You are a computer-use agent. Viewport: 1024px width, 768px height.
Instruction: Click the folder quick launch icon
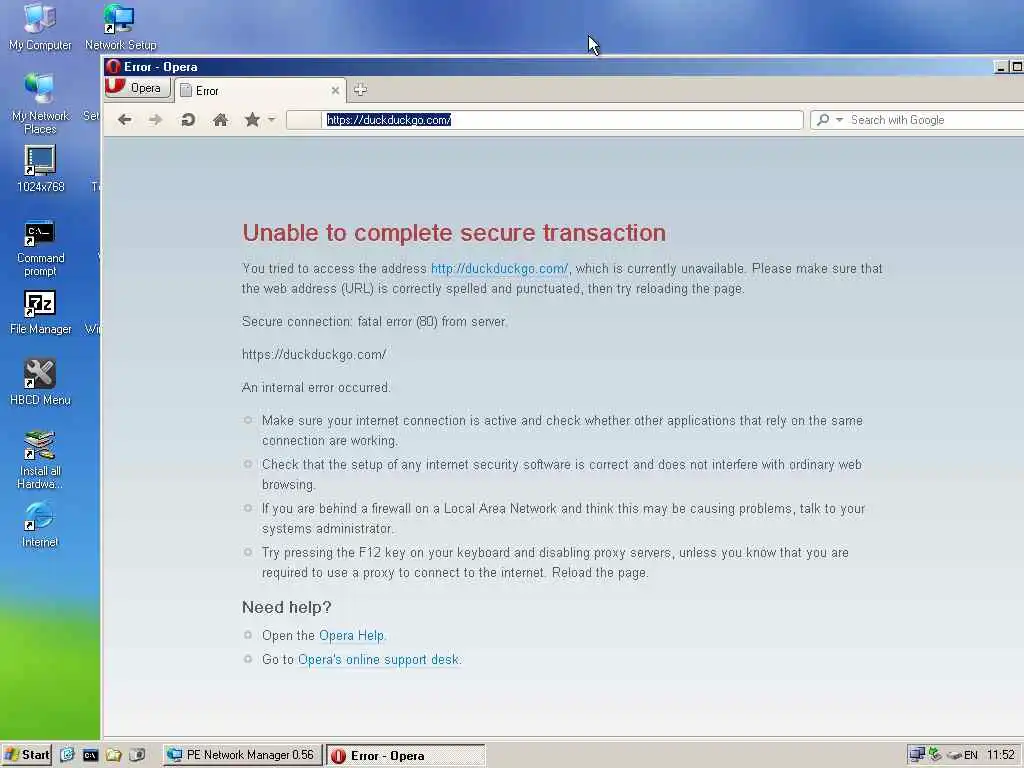[114, 755]
